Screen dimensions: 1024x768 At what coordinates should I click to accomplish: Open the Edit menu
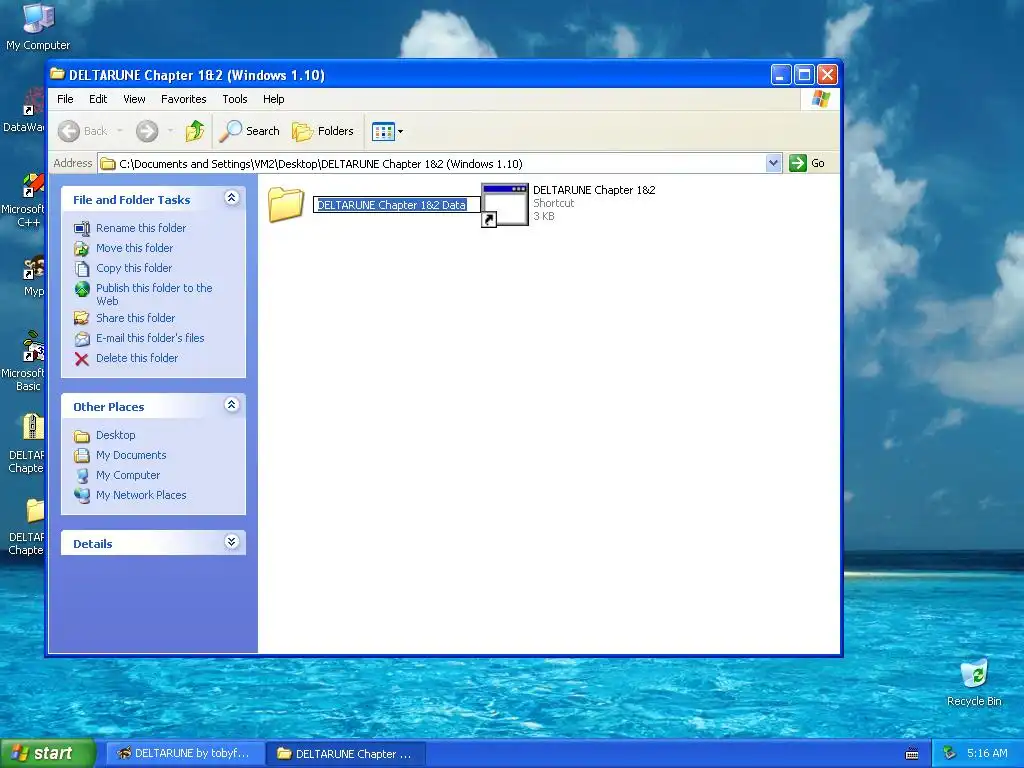(98, 99)
